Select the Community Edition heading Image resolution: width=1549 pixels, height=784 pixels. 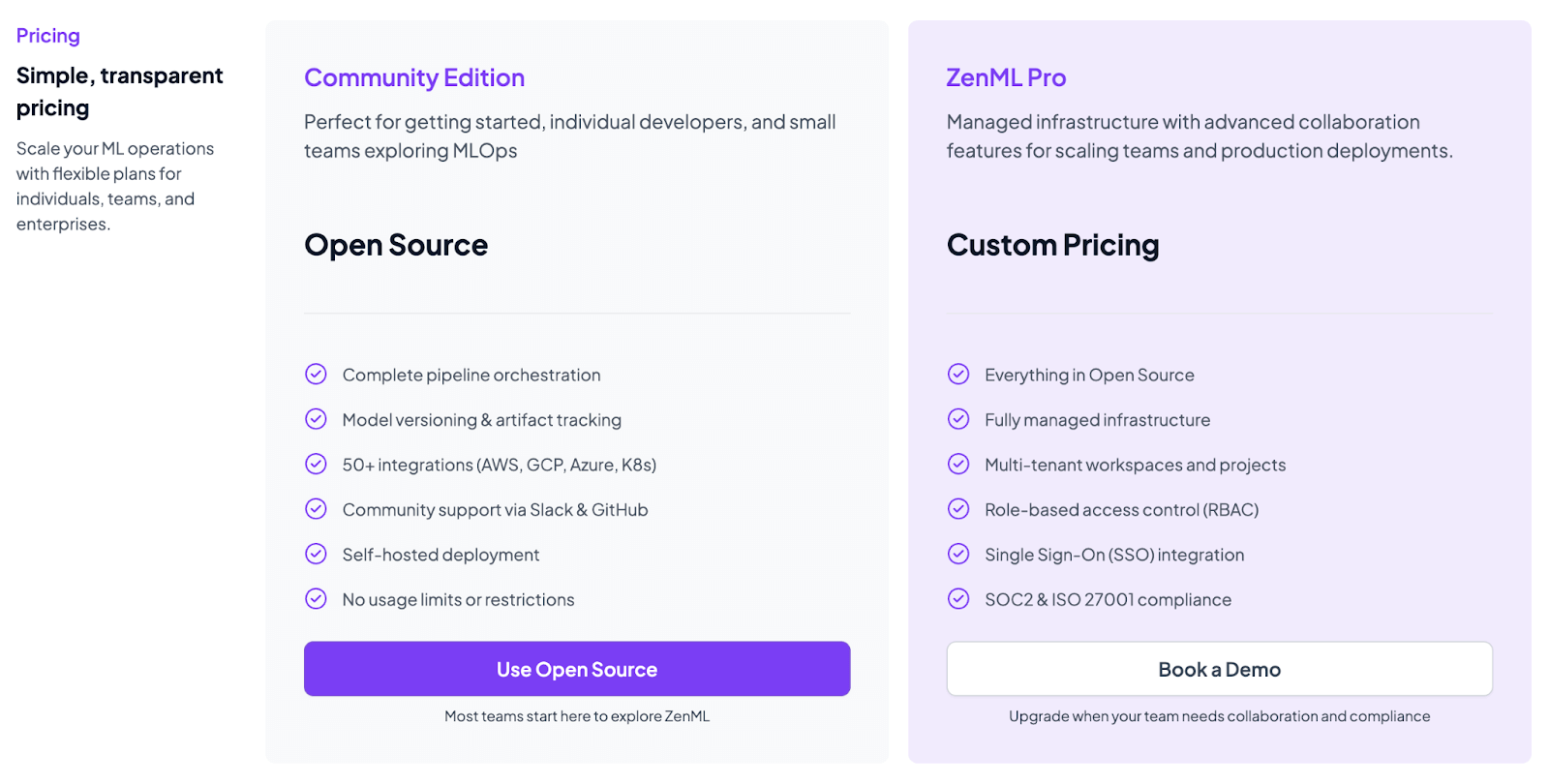tap(414, 77)
